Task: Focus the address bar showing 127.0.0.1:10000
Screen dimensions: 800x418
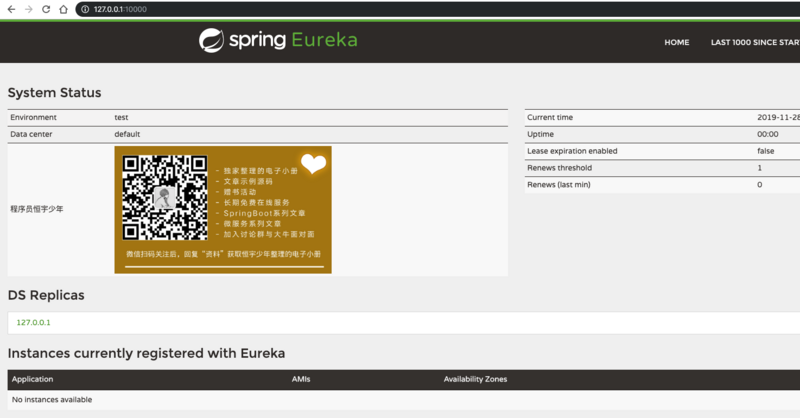Action: pos(439,9)
